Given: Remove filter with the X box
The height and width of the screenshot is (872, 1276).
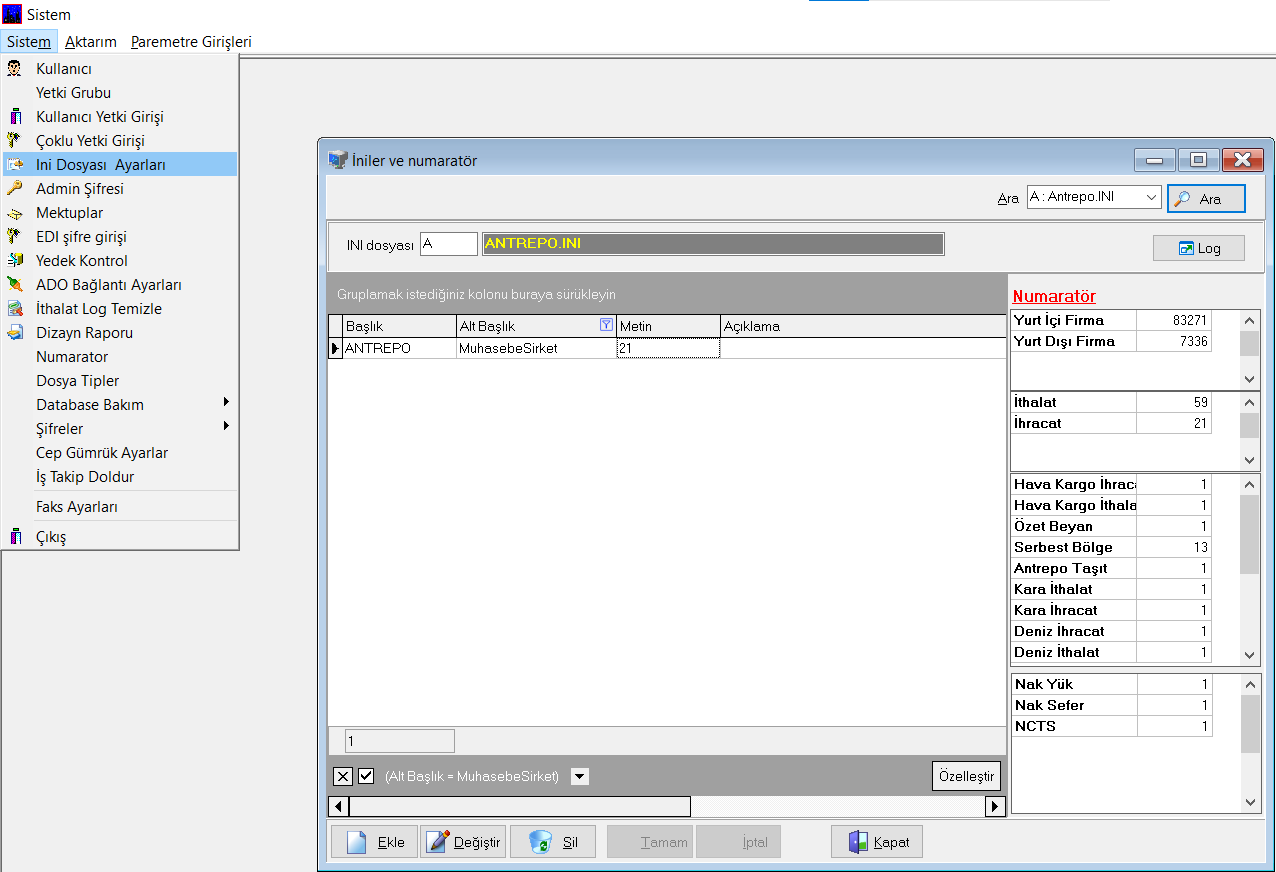Looking at the screenshot, I should point(343,776).
